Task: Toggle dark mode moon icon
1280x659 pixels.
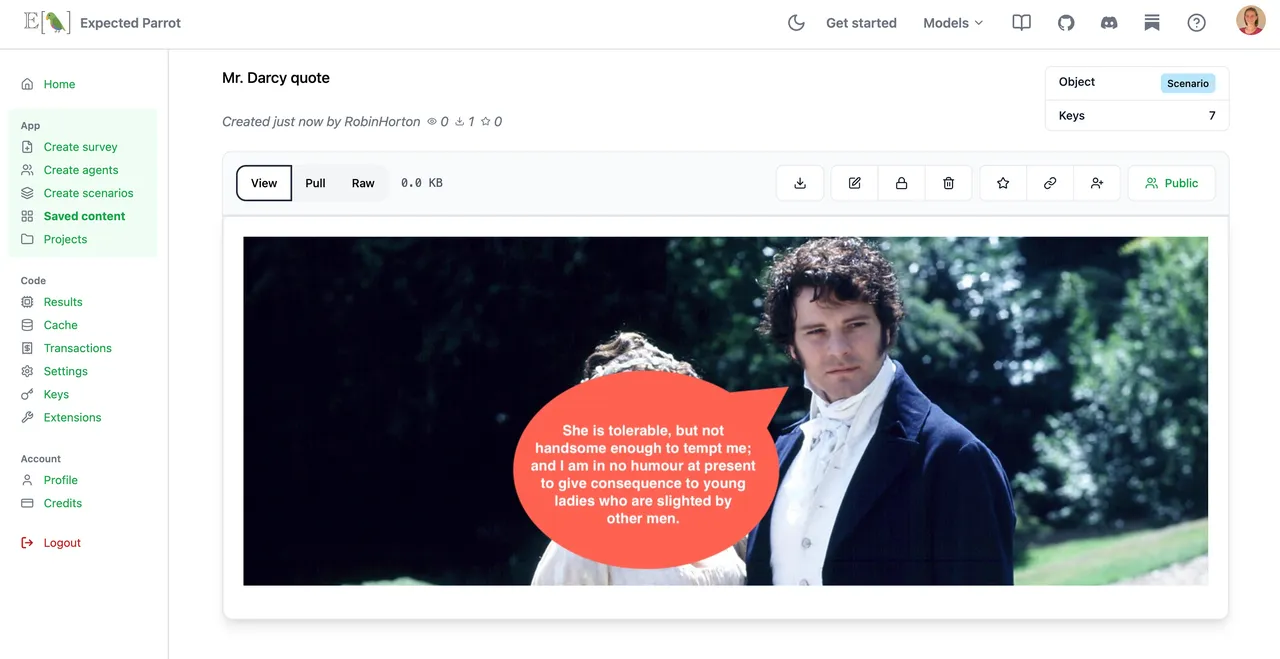Action: tap(796, 23)
